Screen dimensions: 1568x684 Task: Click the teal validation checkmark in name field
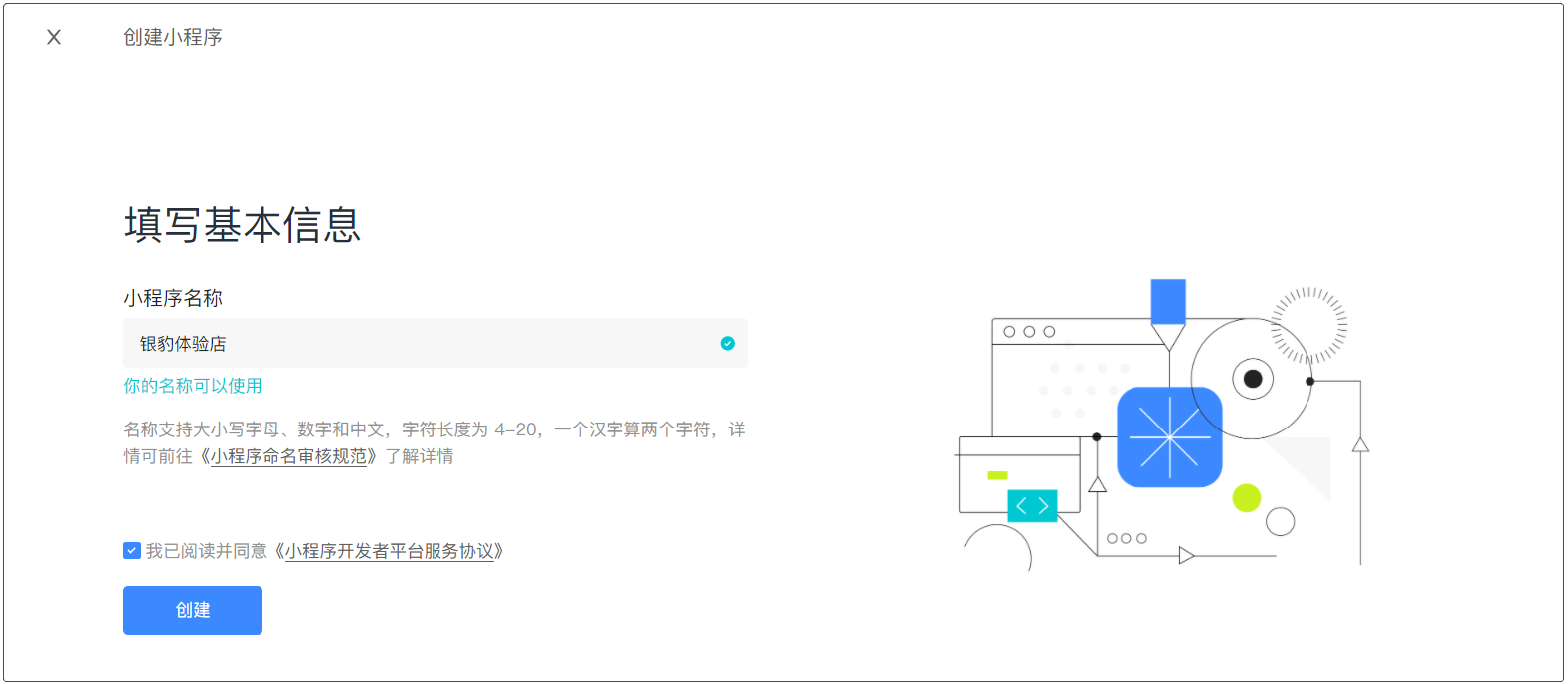click(728, 343)
